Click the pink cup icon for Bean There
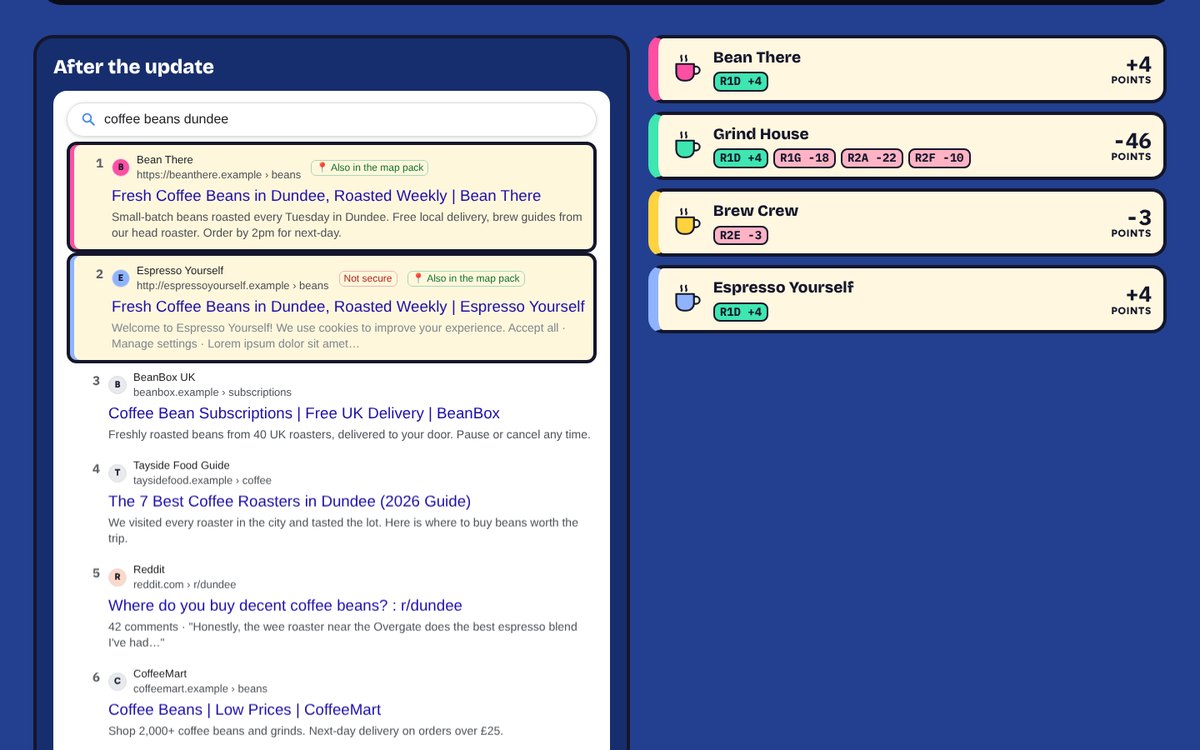The height and width of the screenshot is (750, 1200). (687, 68)
